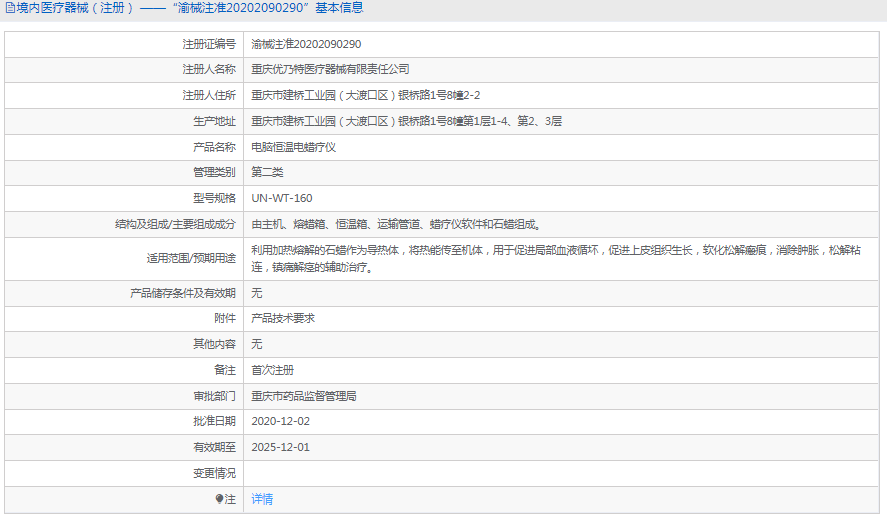
Task: Click the 无 value in 产品储存条件及有效期 row
Action: pos(257,293)
